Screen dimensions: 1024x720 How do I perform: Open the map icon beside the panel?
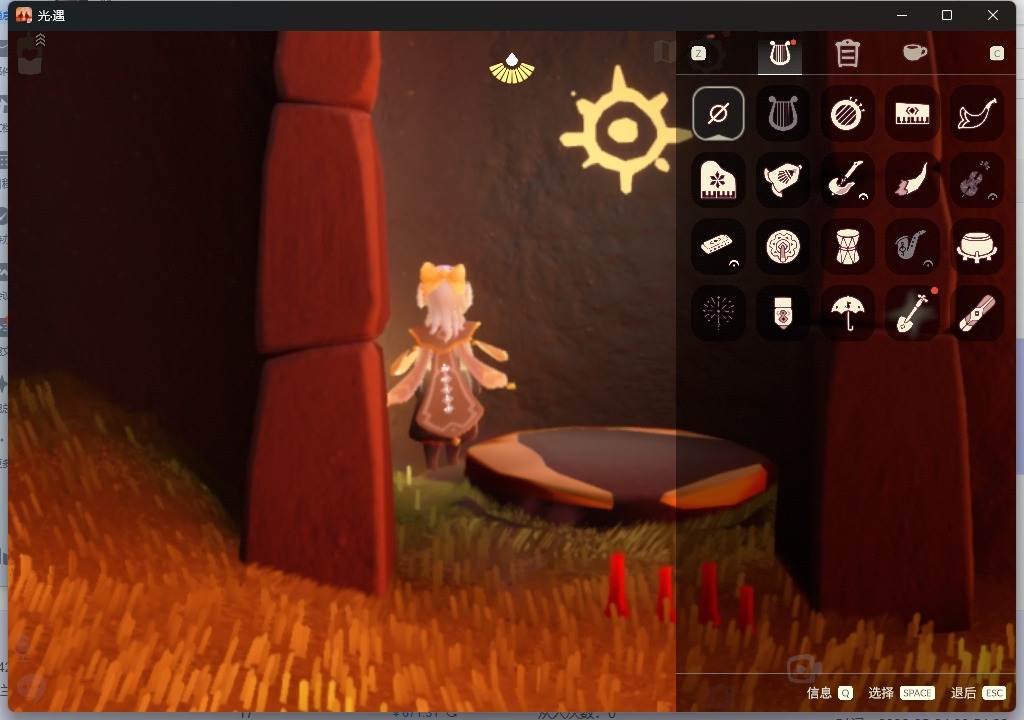coord(664,52)
